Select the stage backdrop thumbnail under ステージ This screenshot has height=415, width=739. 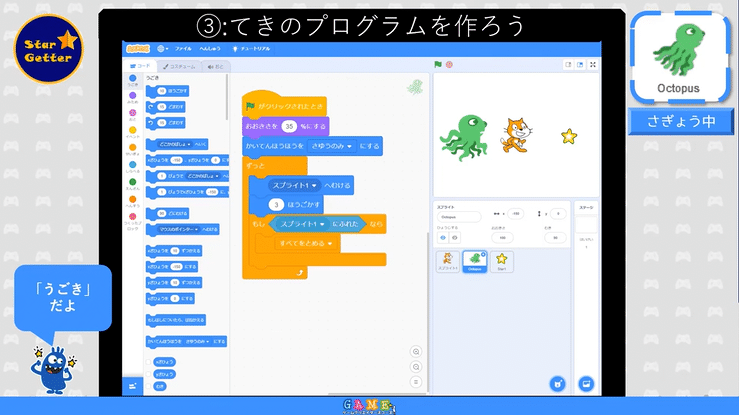coord(586,225)
